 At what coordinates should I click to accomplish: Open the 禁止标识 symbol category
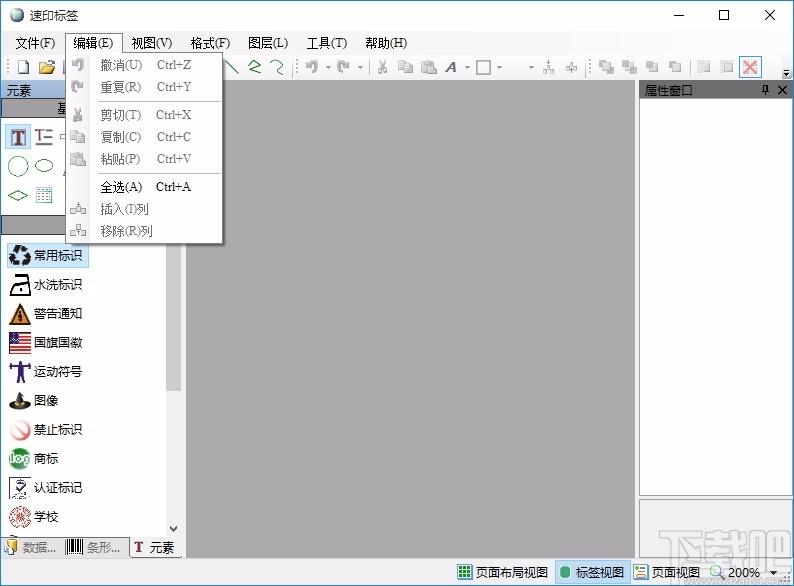click(46, 429)
